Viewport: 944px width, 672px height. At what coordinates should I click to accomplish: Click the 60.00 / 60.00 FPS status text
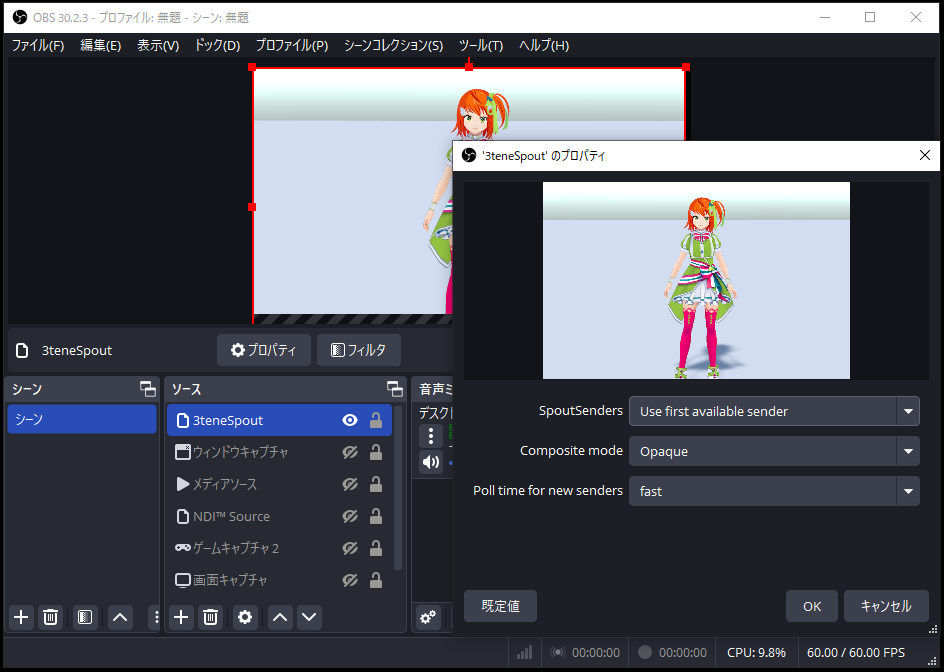[x=856, y=653]
